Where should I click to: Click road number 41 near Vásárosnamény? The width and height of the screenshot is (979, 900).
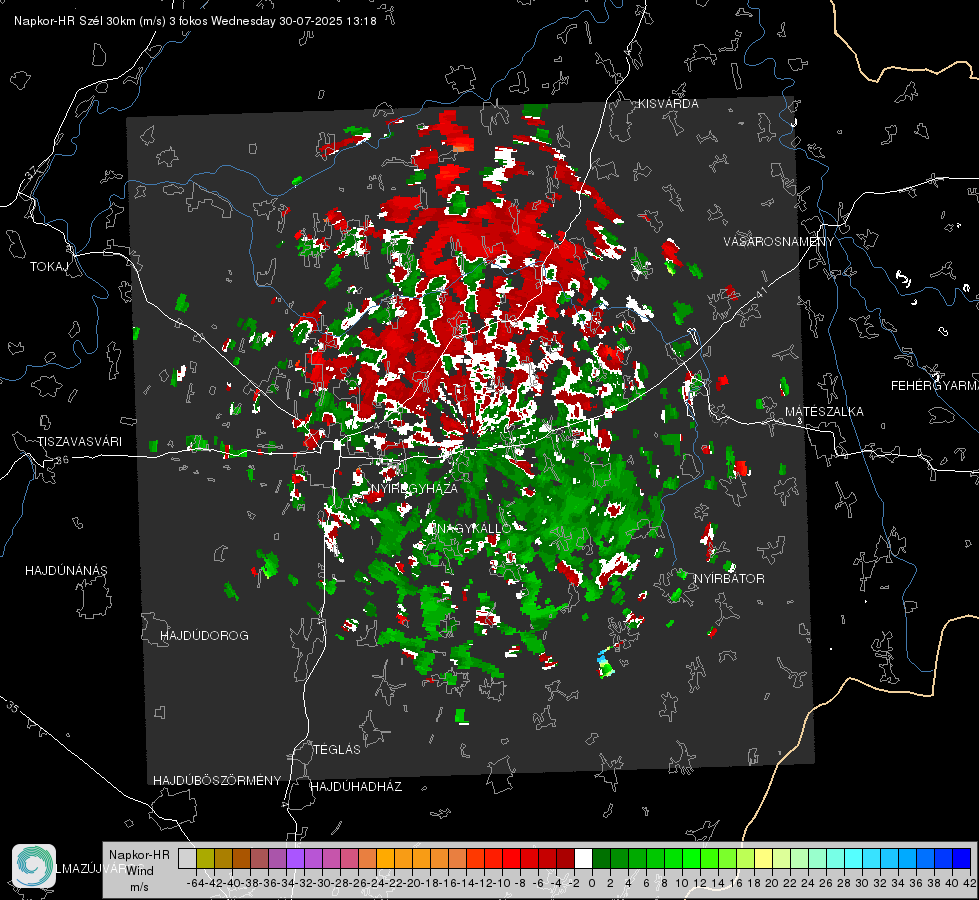[x=761, y=292]
